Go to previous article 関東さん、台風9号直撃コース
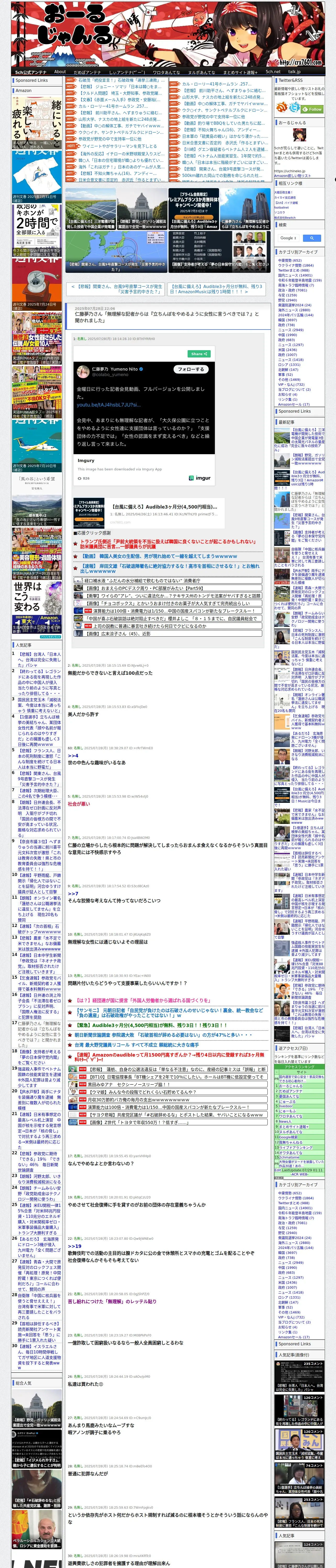This screenshot has width=336, height=1568. [x=116, y=289]
